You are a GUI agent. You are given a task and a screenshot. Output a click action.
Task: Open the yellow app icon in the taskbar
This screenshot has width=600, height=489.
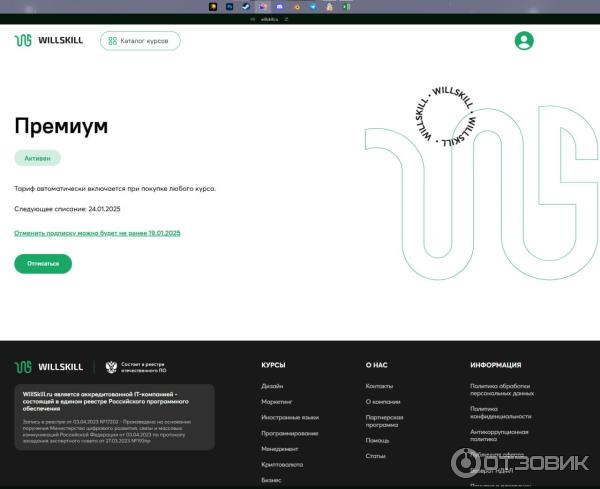coord(213,7)
